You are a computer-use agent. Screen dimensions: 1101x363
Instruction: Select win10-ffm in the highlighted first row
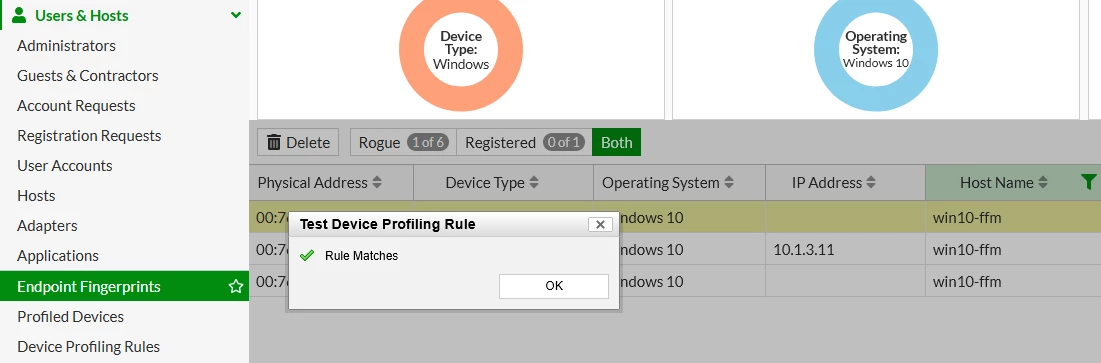[967, 218]
